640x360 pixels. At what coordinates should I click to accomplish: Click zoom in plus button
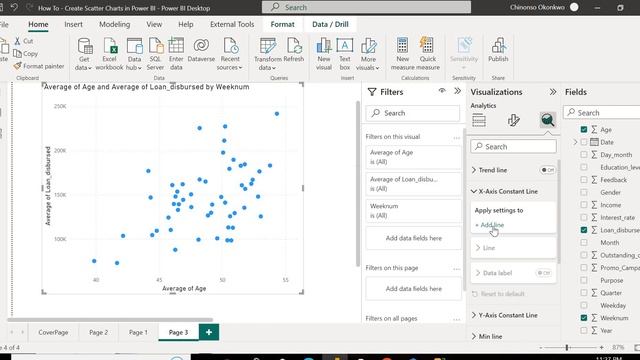click(x=602, y=347)
